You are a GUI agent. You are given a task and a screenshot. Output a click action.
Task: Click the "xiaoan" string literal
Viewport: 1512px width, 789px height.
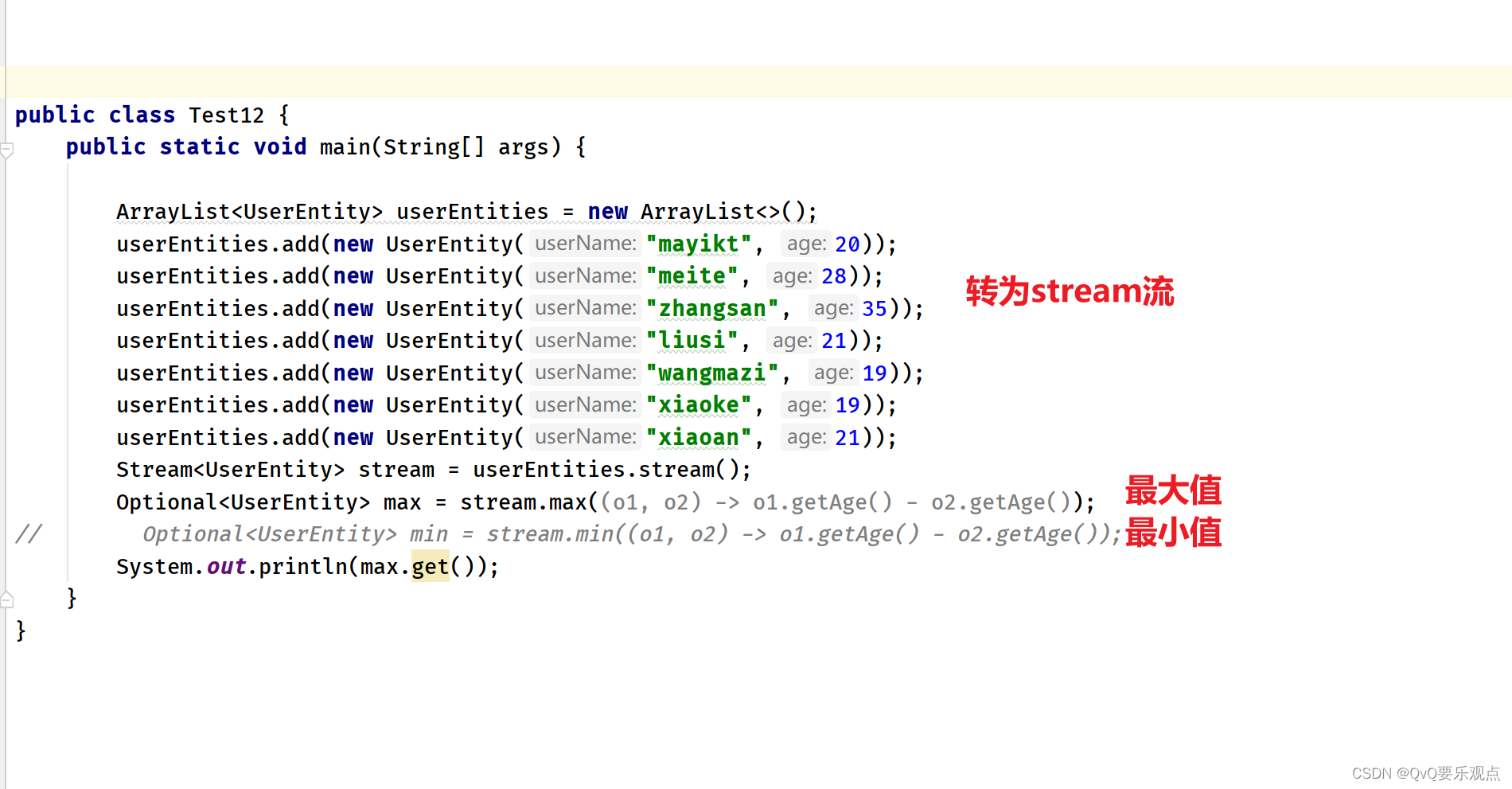698,438
